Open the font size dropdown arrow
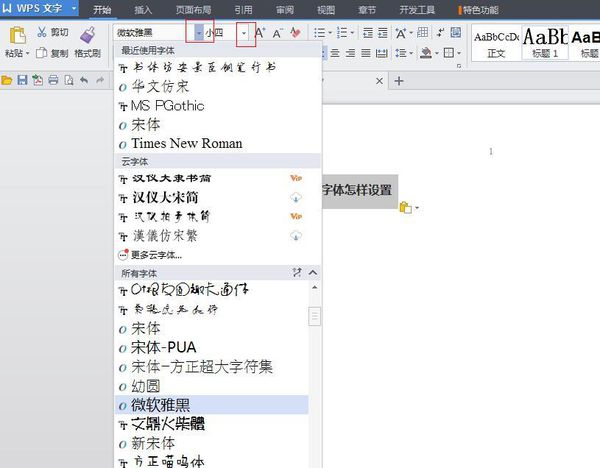 (244, 33)
